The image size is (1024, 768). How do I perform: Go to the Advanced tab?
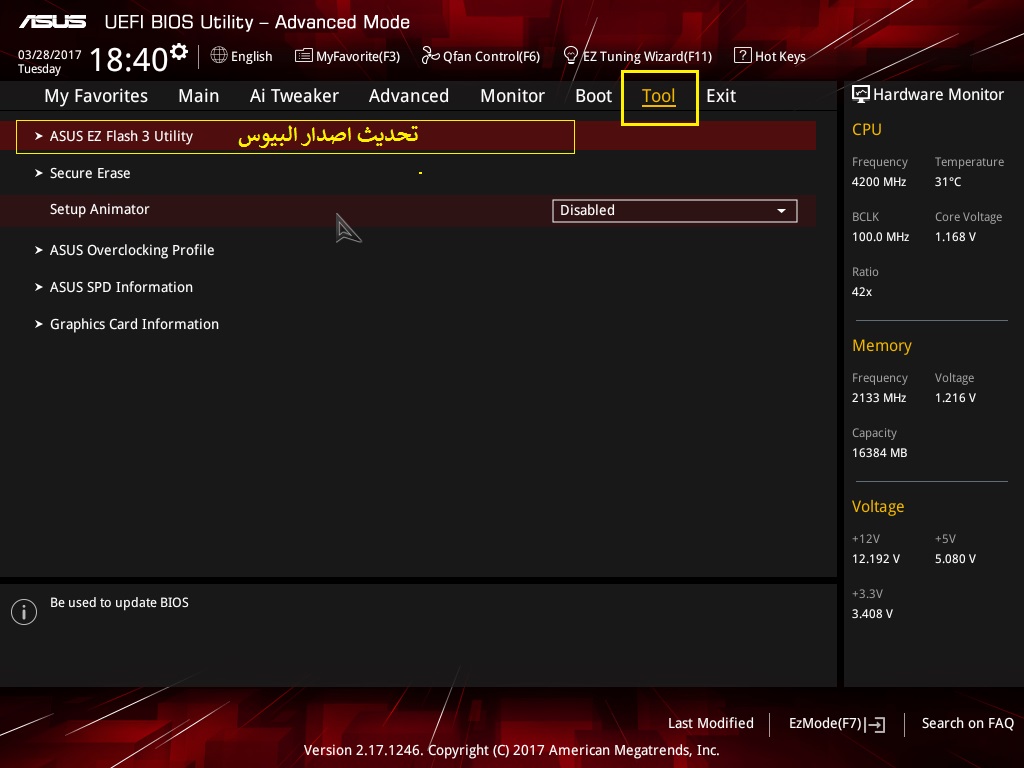click(x=409, y=96)
